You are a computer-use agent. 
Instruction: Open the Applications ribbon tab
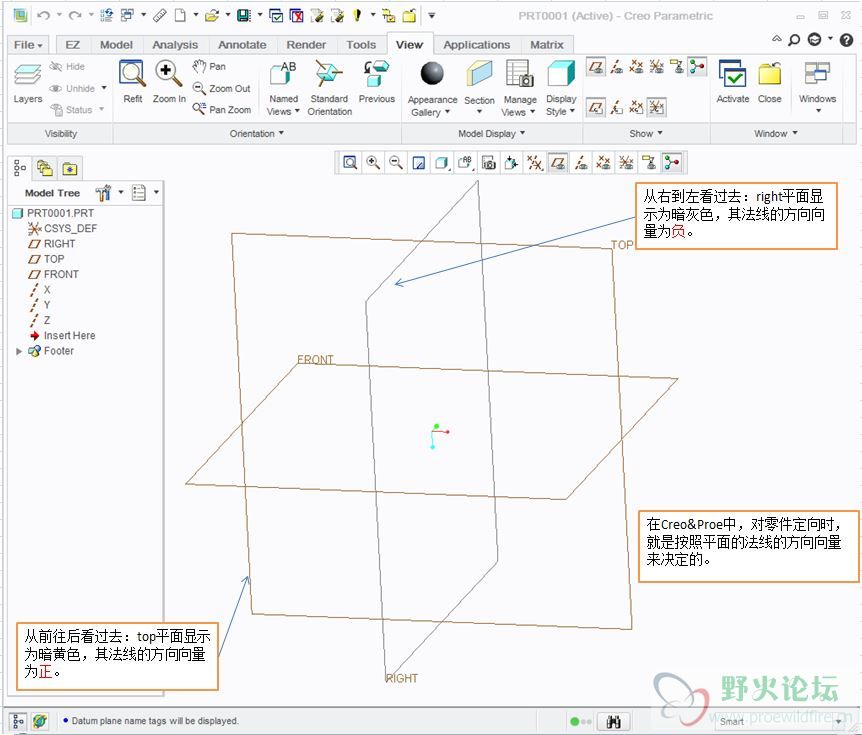pyautogui.click(x=477, y=45)
